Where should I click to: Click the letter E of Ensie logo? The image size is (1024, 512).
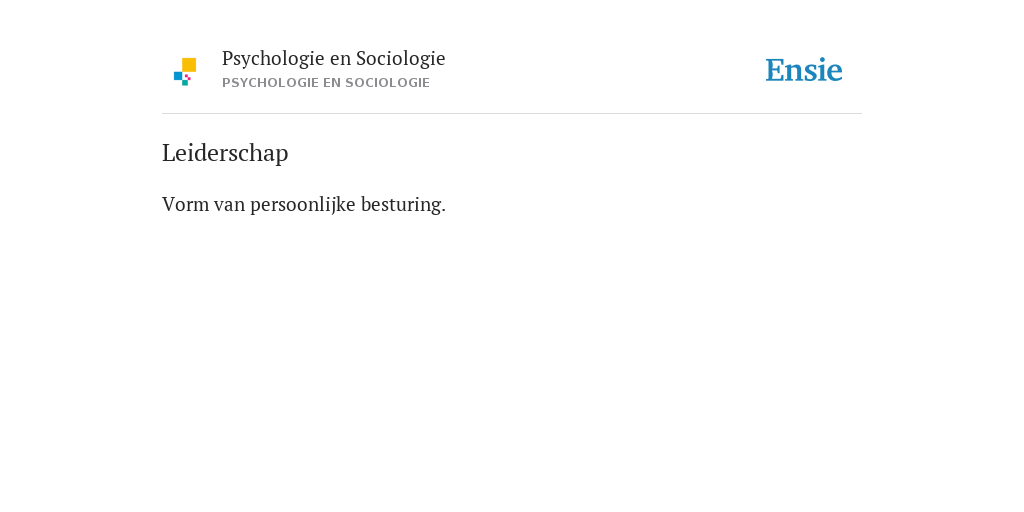775,70
